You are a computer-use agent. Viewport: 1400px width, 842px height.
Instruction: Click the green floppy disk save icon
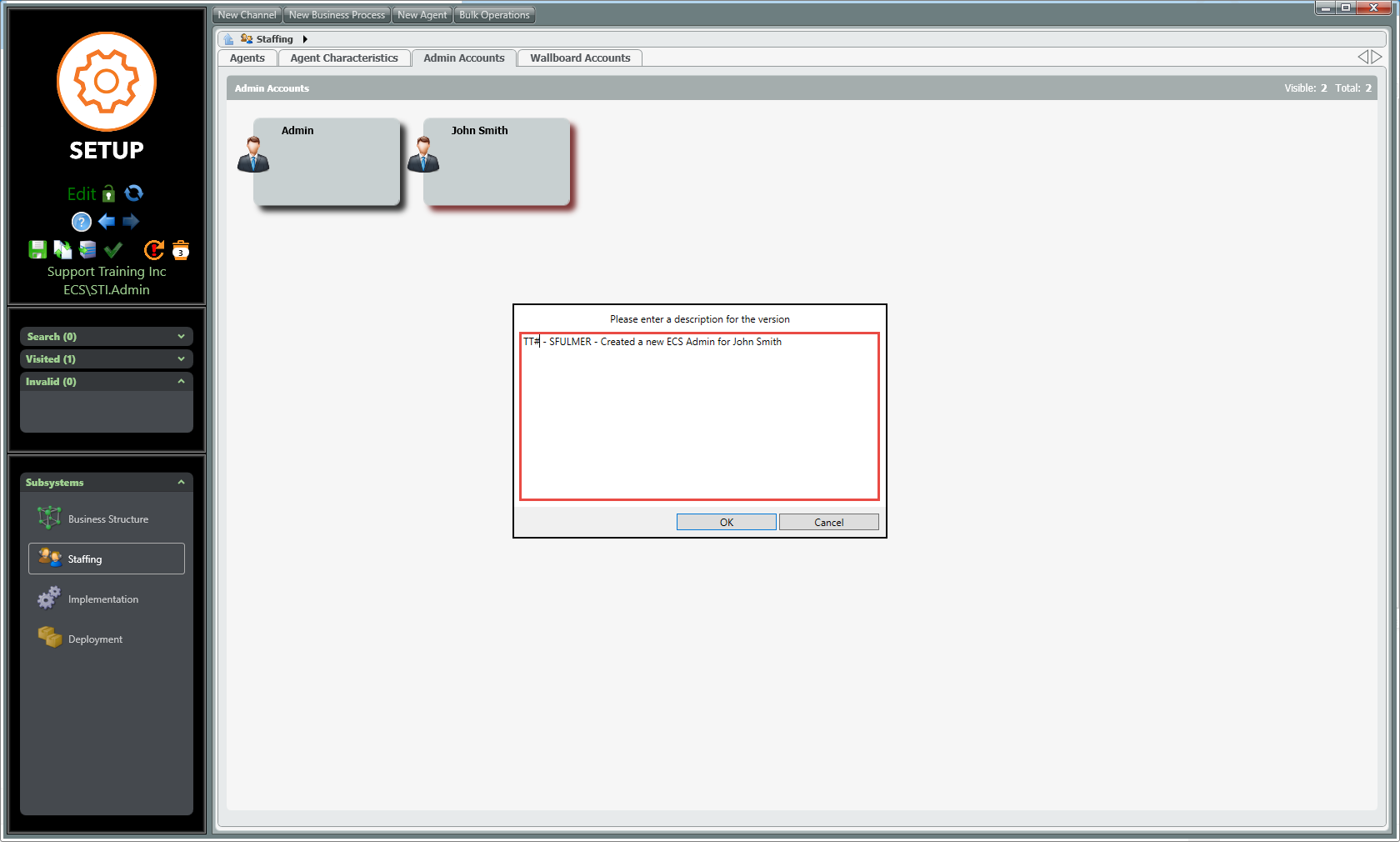37,249
